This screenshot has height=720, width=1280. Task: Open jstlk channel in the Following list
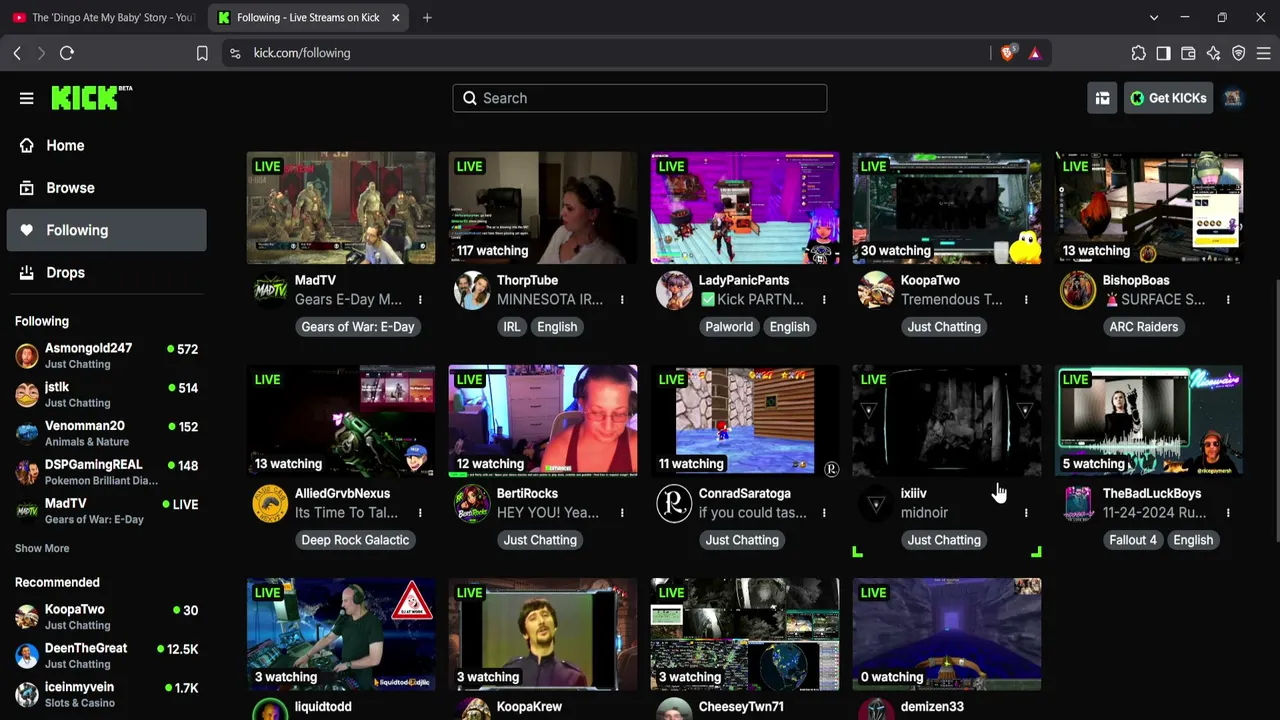tap(106, 394)
